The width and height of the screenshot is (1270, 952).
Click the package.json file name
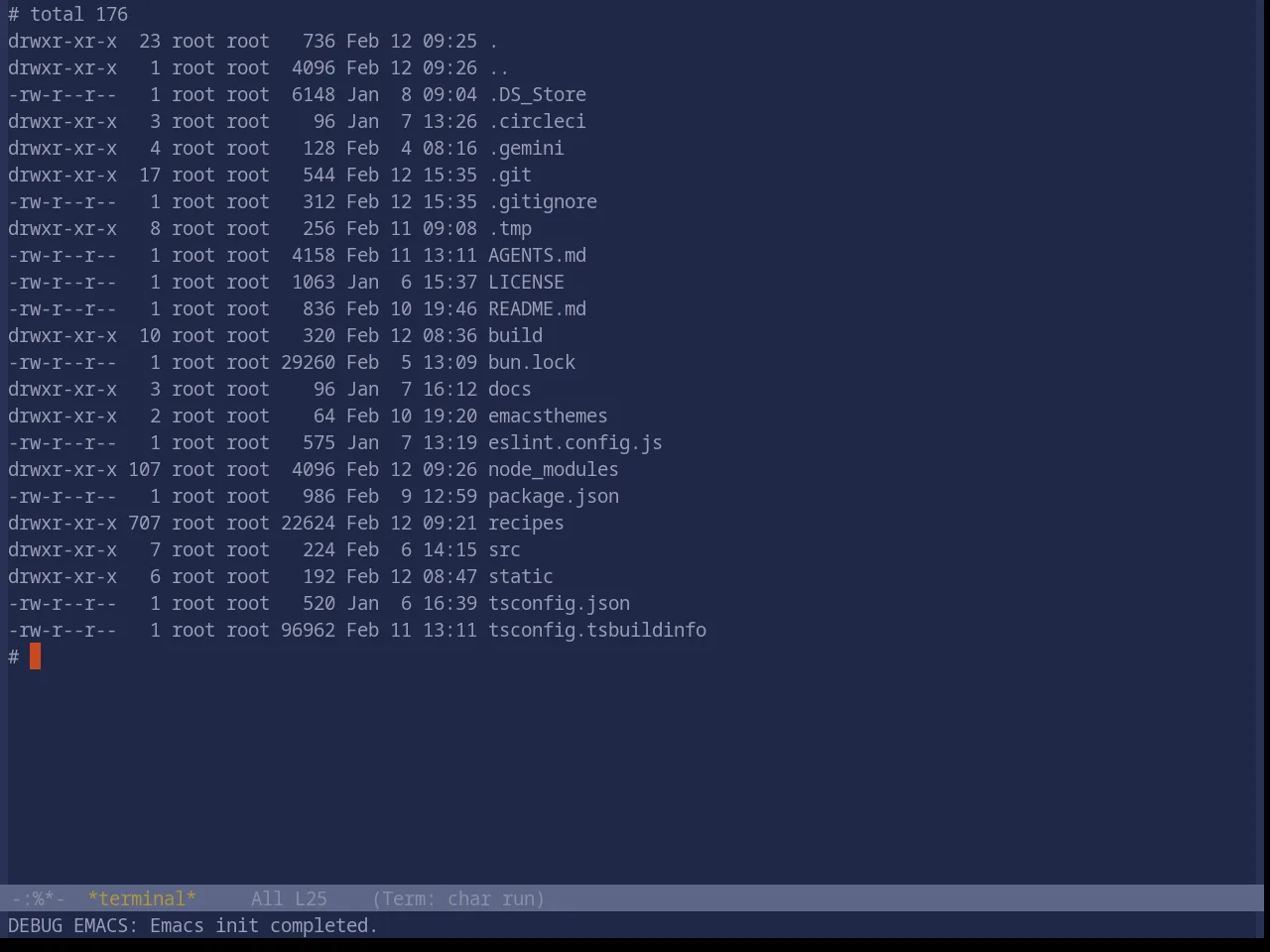[554, 497]
